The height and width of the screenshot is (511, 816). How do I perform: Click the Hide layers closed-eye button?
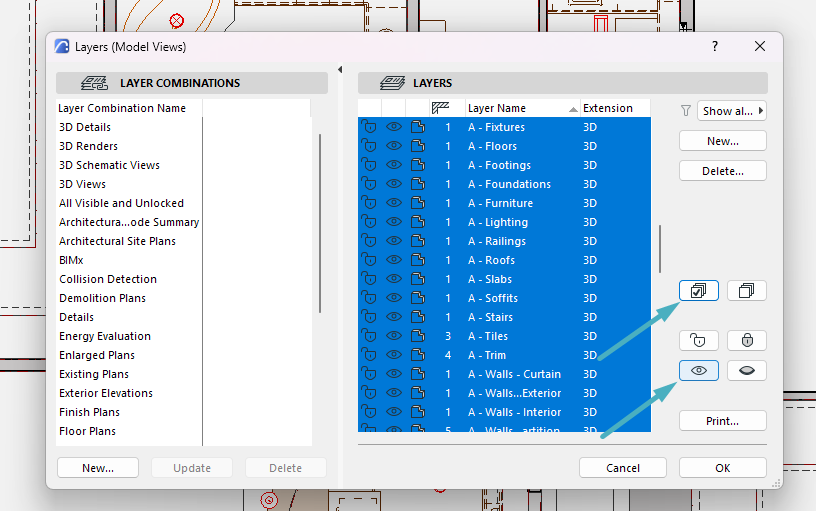[746, 370]
